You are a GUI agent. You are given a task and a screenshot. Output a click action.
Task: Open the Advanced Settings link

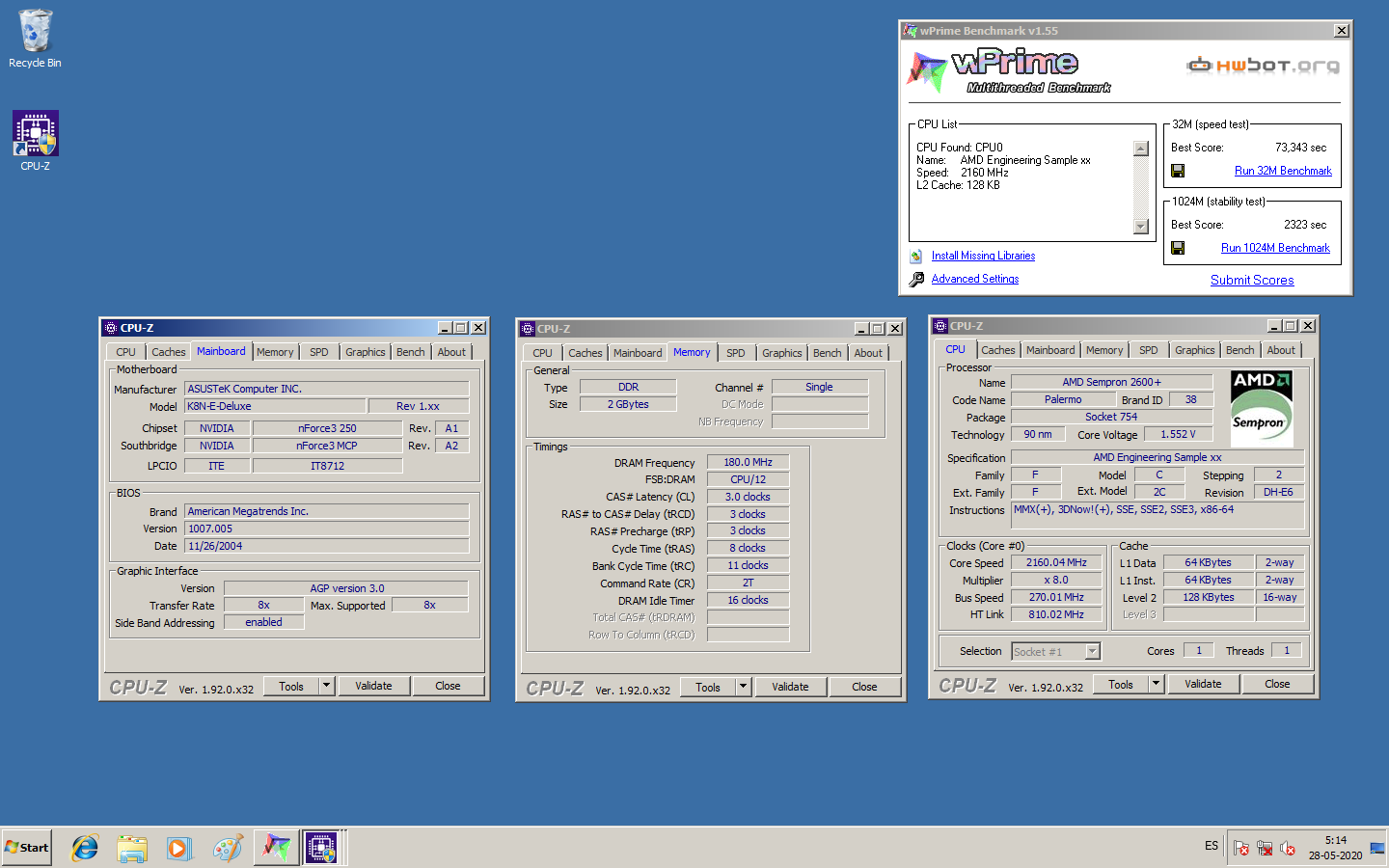(x=975, y=279)
